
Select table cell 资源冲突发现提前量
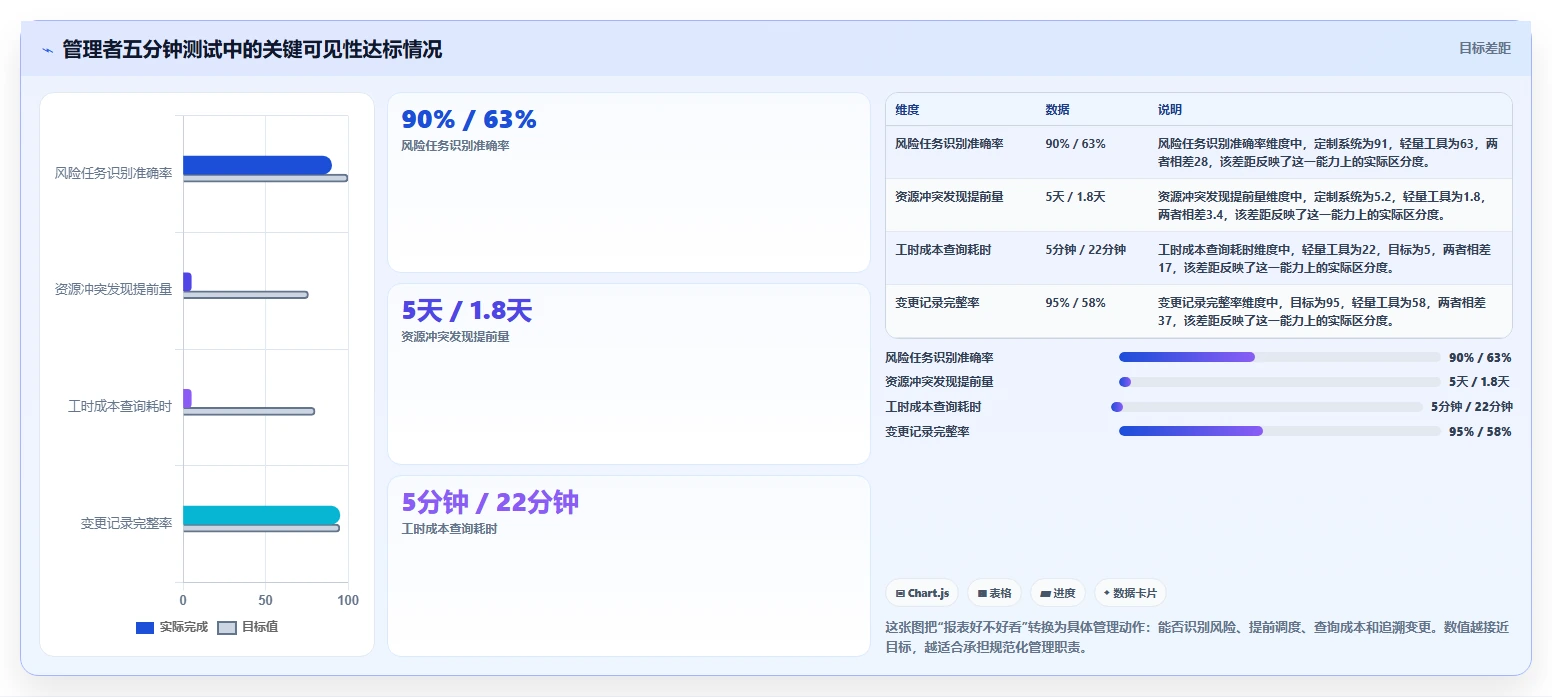coord(949,197)
